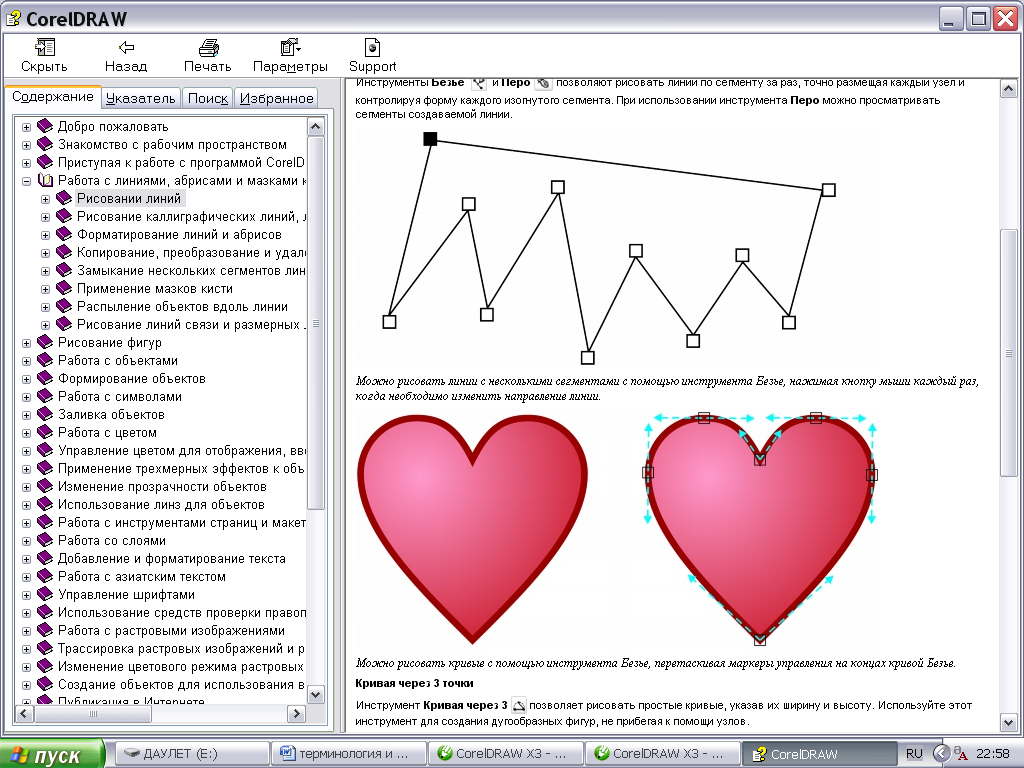Click the Перо tool icon in the text

click(543, 83)
